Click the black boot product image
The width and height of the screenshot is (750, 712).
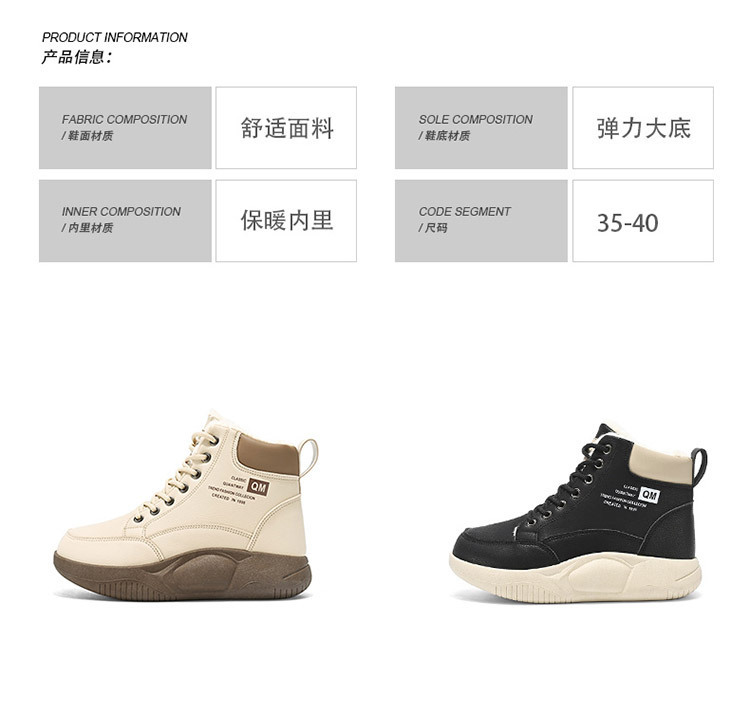[x=578, y=513]
